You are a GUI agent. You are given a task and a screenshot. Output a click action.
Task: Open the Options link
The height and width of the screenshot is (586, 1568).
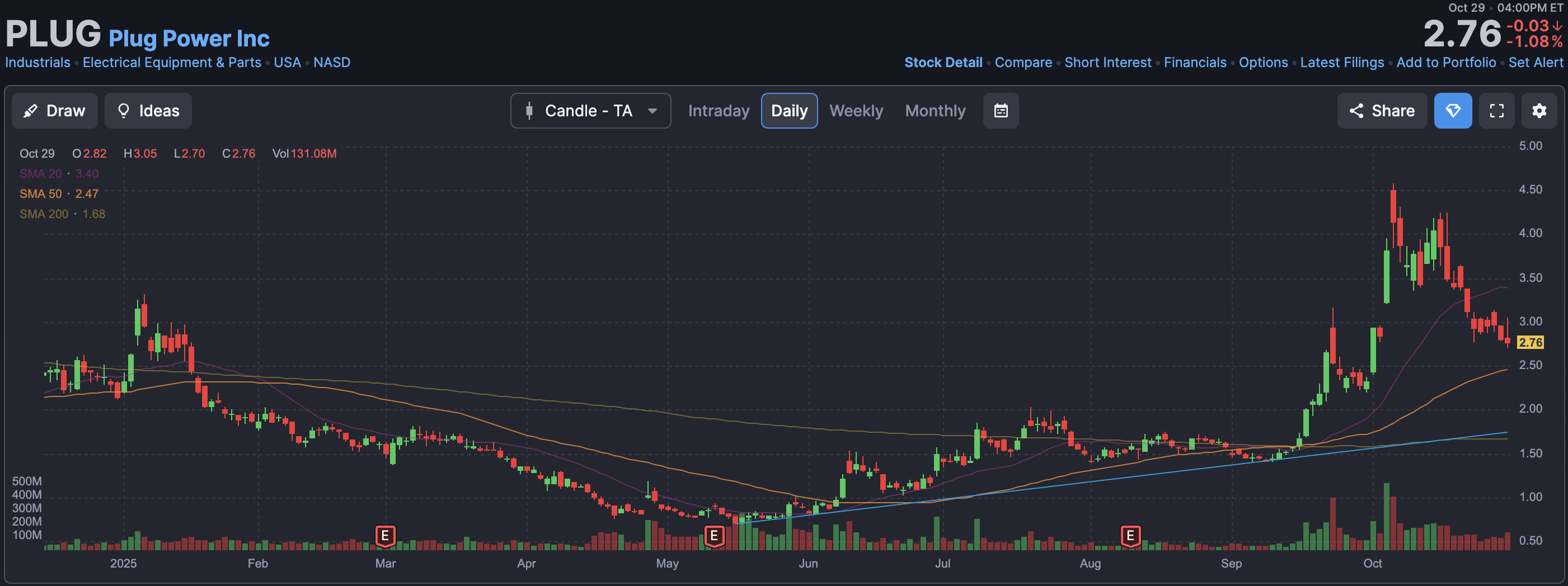tap(1263, 62)
